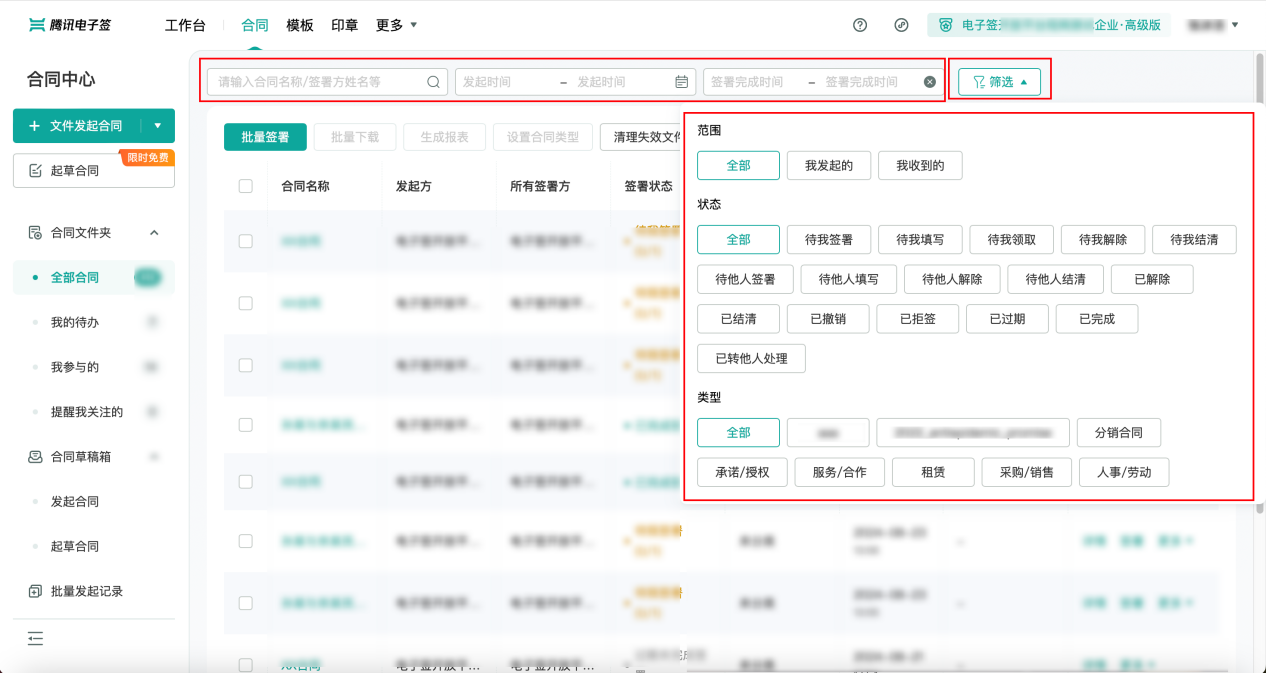Viewport: 1266px width, 673px height.
Task: Collapse the 合同文件夹 folder section
Action: [154, 233]
